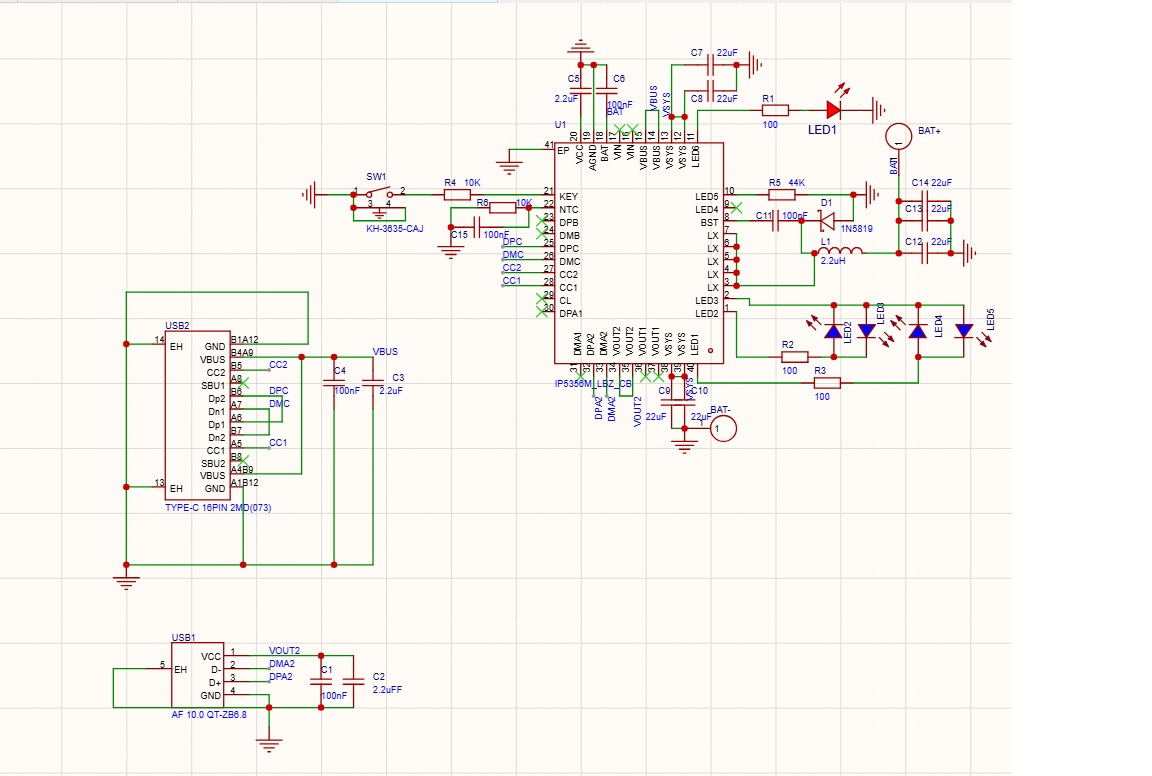This screenshot has width=1152, height=776.
Task: Select the blue LED5 diode symbol
Action: tap(964, 331)
